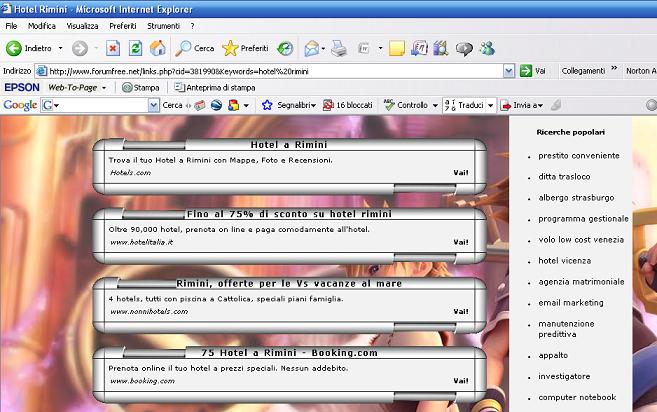Viewport: 657px width, 412px height.
Task: Click the Google Earth globe icon
Action: (216, 105)
